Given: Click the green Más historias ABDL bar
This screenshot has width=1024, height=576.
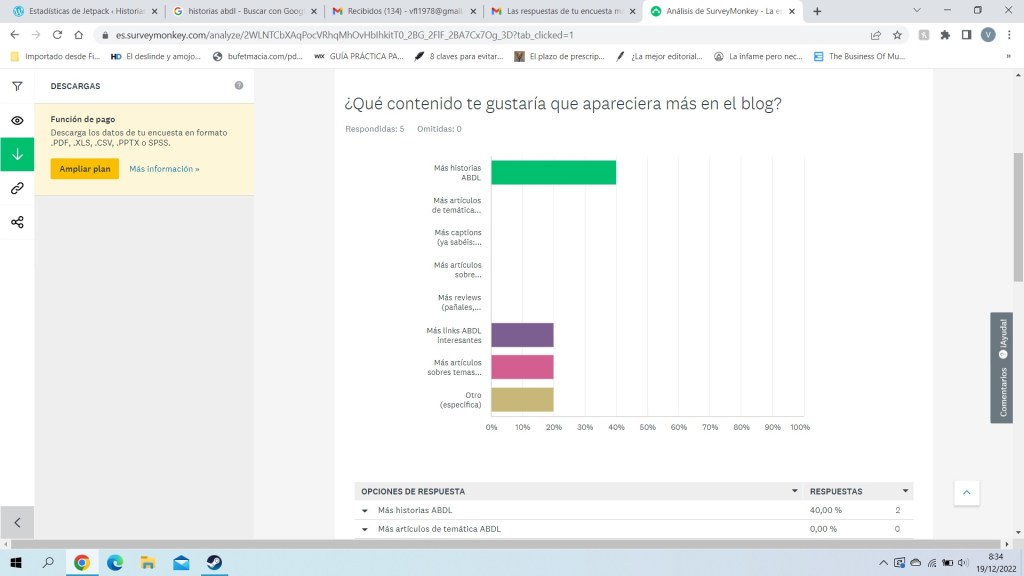Looking at the screenshot, I should point(553,172).
